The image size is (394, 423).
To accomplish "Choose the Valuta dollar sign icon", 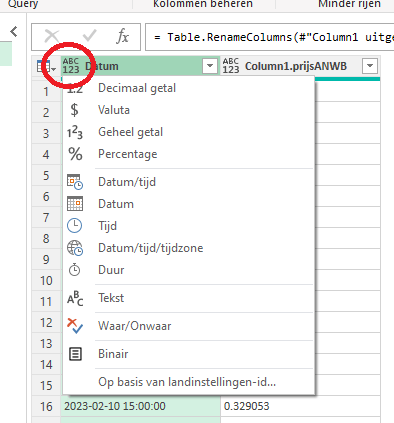I will 75,110.
